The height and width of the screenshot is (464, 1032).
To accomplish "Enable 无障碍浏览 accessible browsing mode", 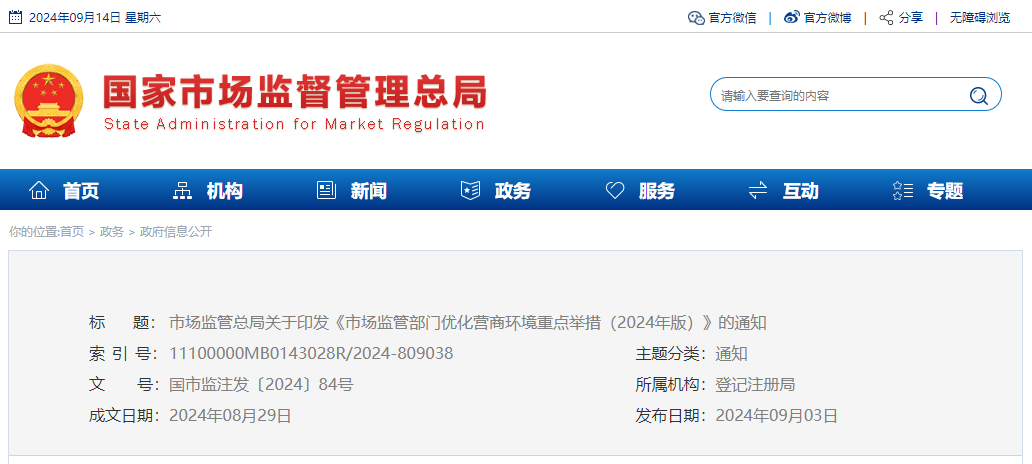I will pos(979,18).
